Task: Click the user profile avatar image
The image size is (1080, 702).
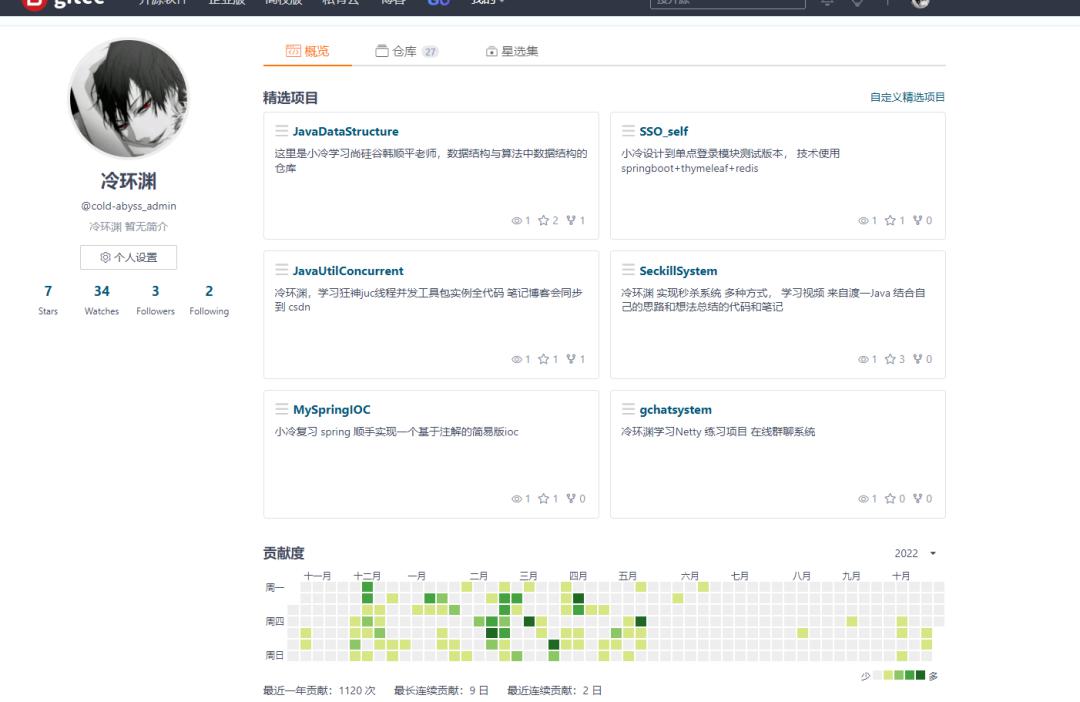Action: [129, 99]
